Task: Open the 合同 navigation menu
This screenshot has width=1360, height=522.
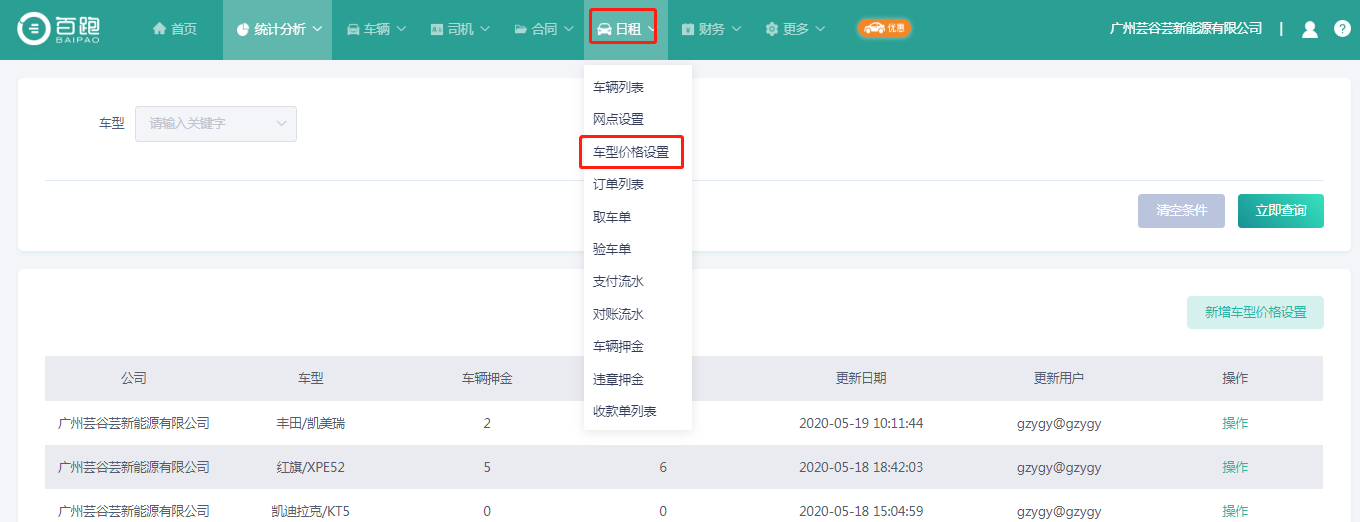Action: (x=543, y=29)
